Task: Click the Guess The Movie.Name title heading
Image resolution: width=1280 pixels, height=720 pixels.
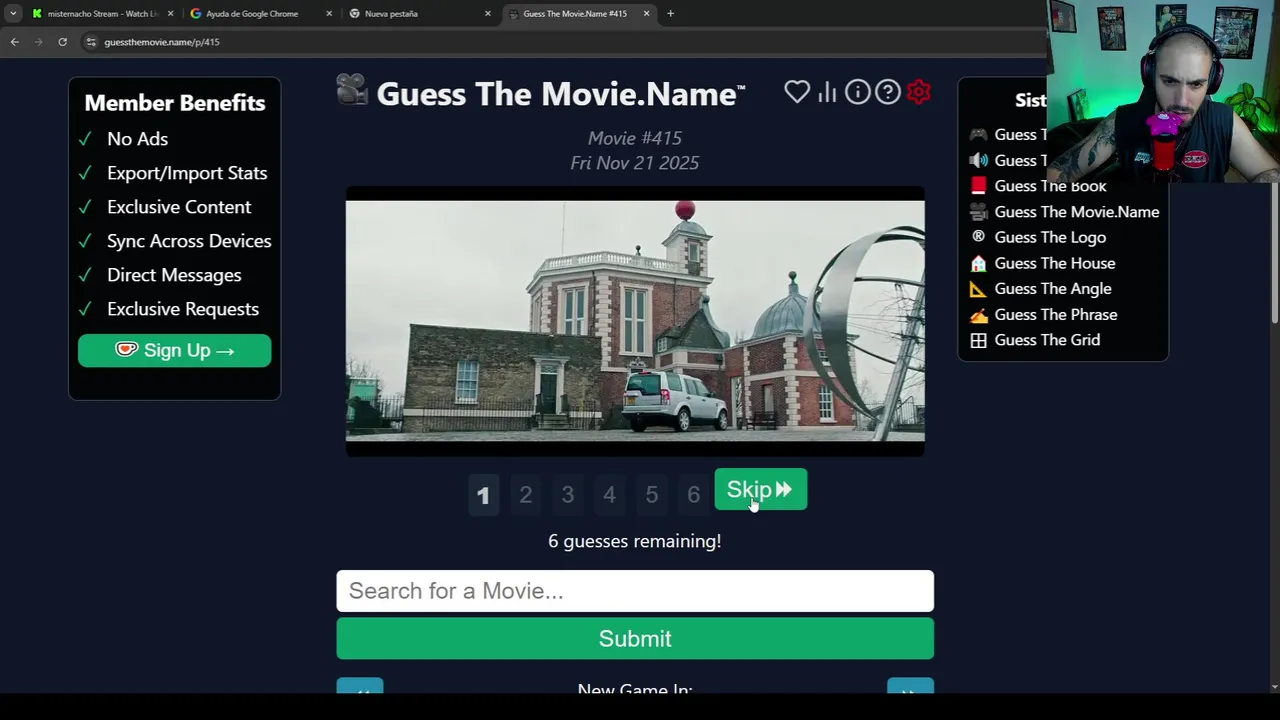Action: coord(560,93)
